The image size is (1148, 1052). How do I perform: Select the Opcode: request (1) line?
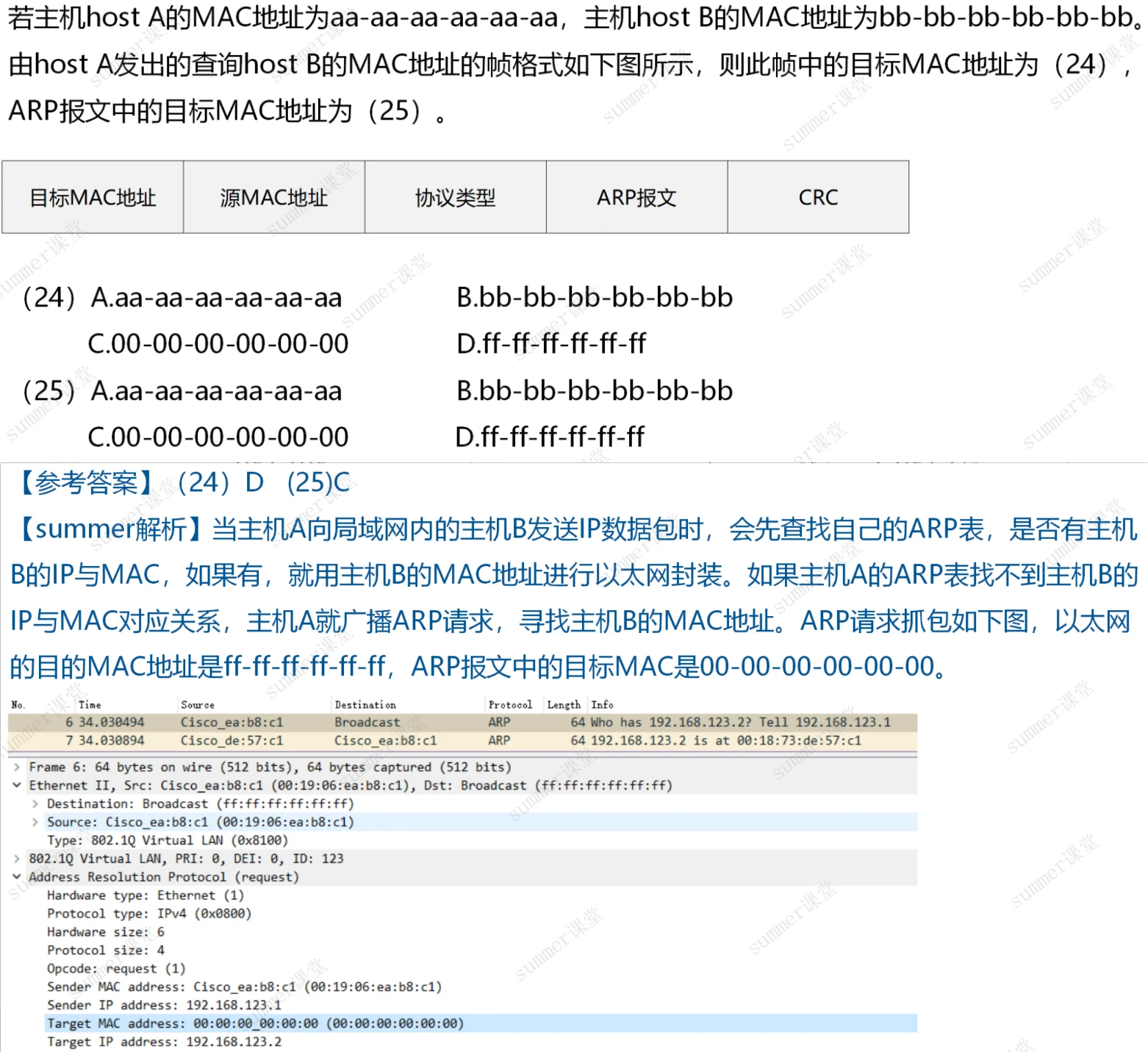click(116, 968)
